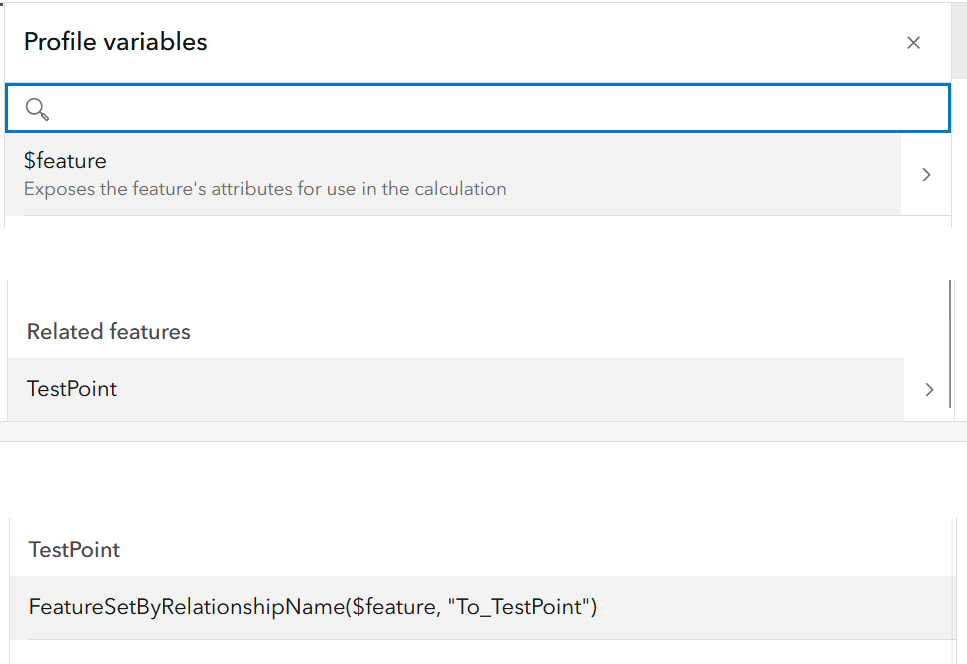Screen dimensions: 967x664
Task: Click the search magnifier icon
Action: click(36, 108)
